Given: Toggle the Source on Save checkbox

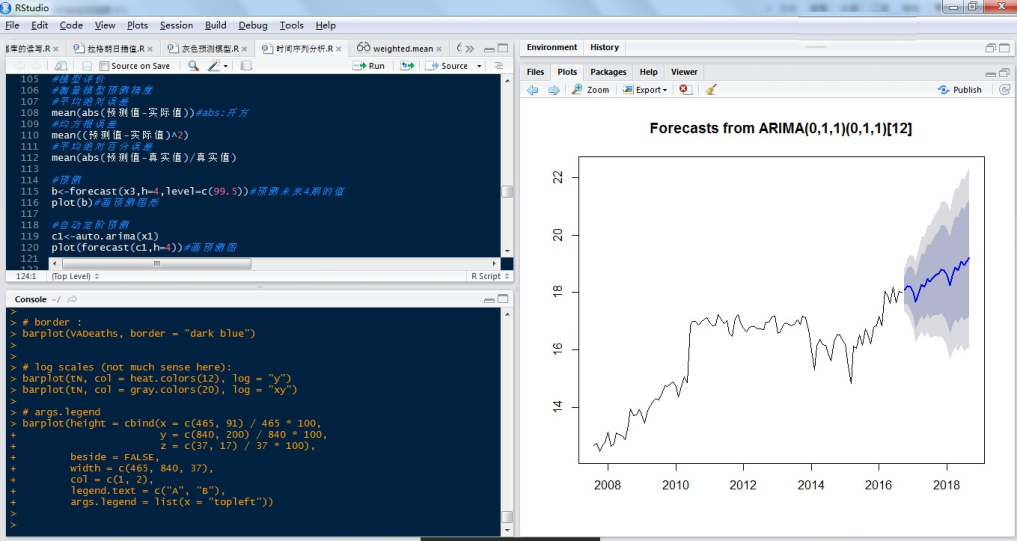Looking at the screenshot, I should (104, 66).
